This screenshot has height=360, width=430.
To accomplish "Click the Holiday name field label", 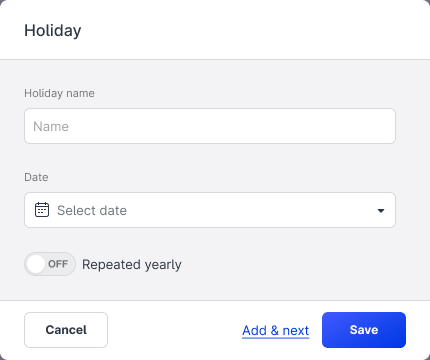I will coord(59,93).
